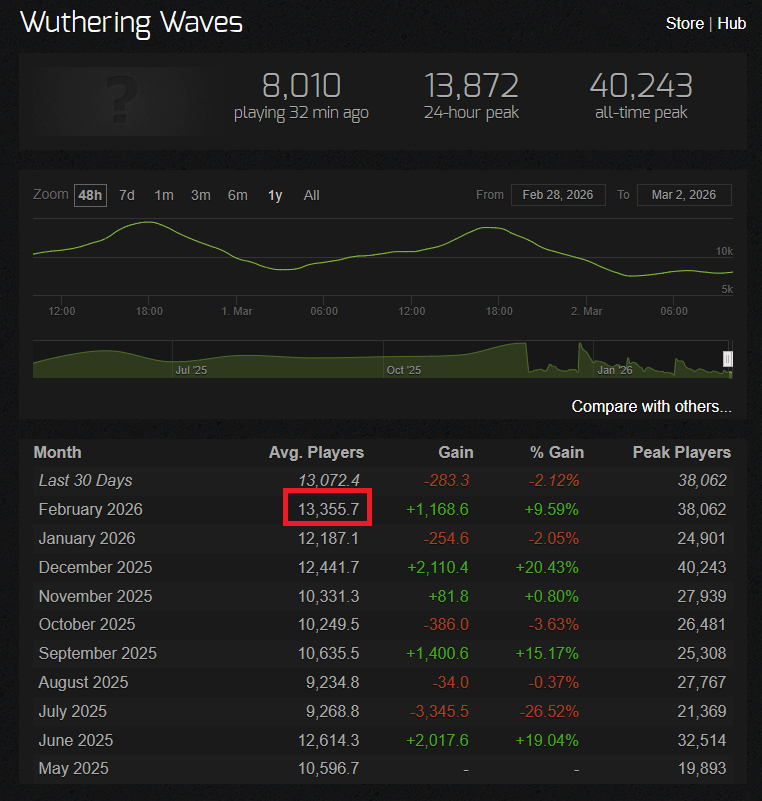
Task: Select the May 2025 row label
Action: click(x=74, y=768)
